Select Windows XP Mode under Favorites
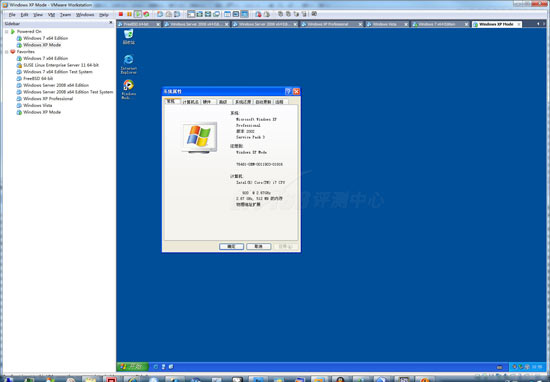550x382 pixels. click(39, 112)
